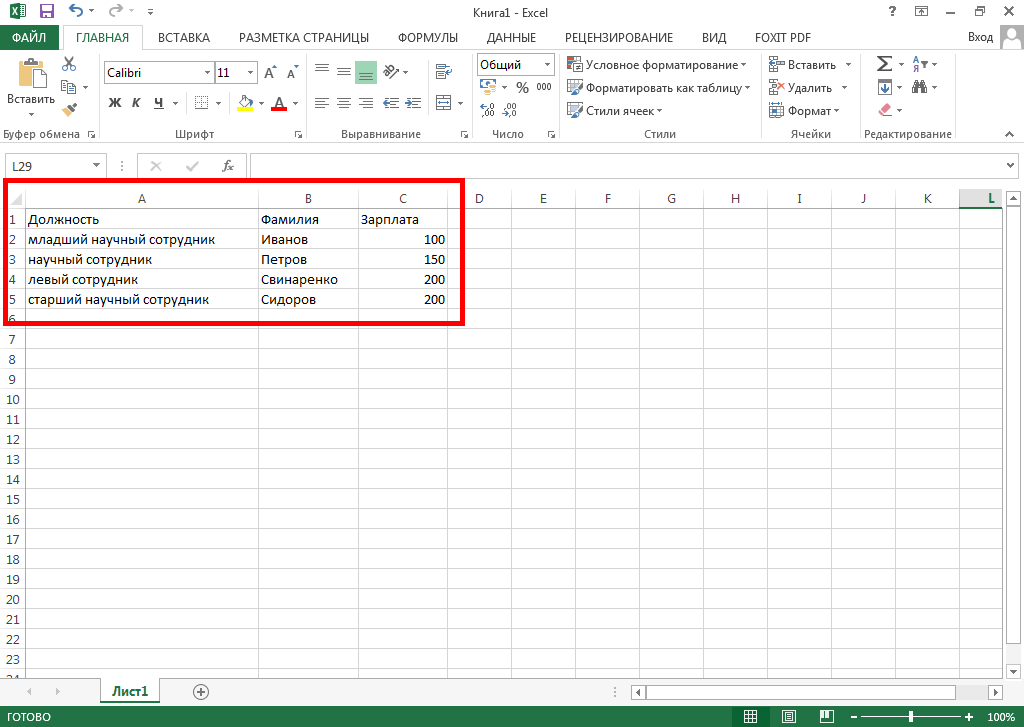Toggle italic formatting (К)
The height and width of the screenshot is (727, 1024).
pos(136,103)
